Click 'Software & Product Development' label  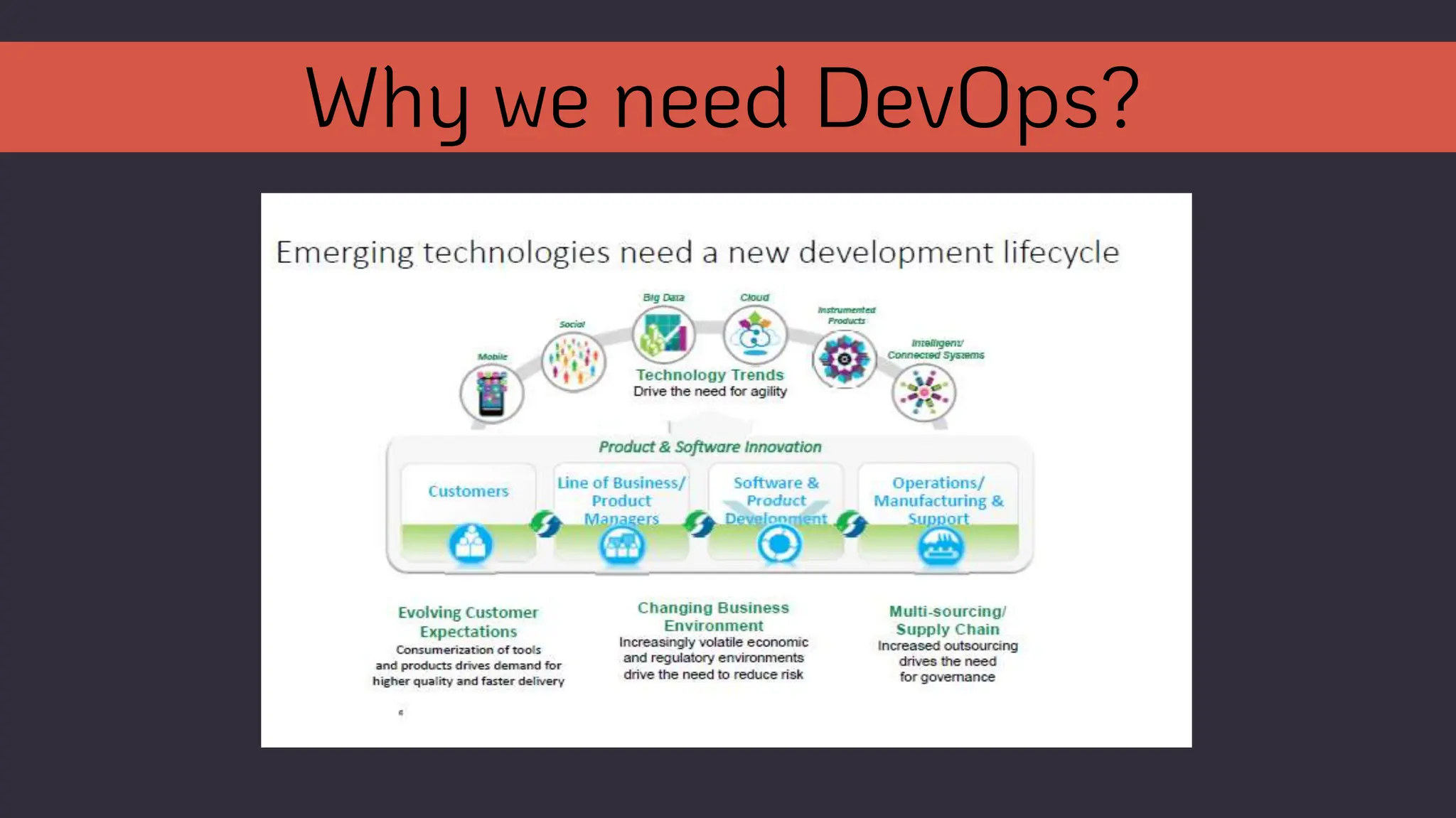pos(776,501)
